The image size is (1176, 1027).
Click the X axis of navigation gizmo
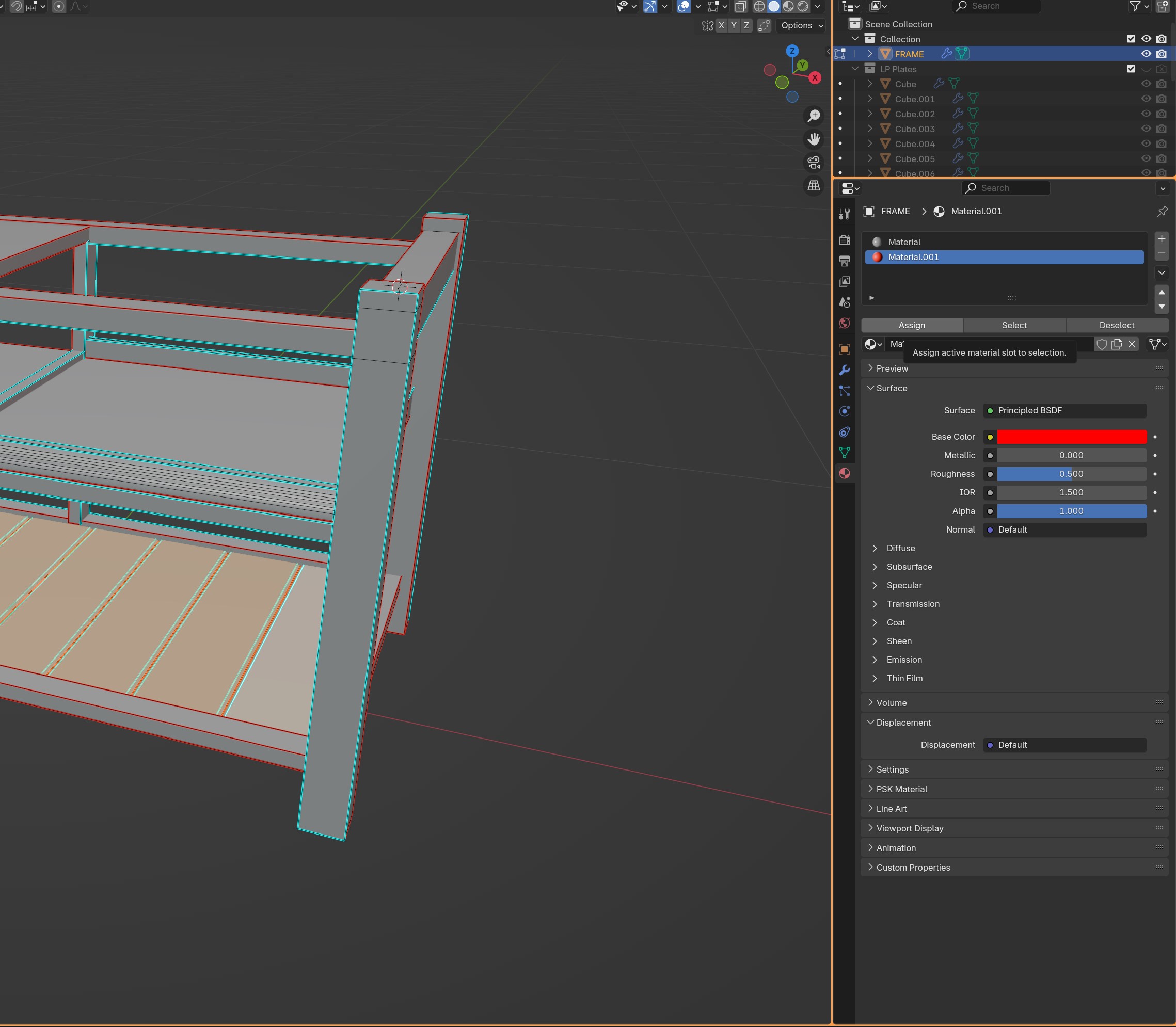point(815,78)
